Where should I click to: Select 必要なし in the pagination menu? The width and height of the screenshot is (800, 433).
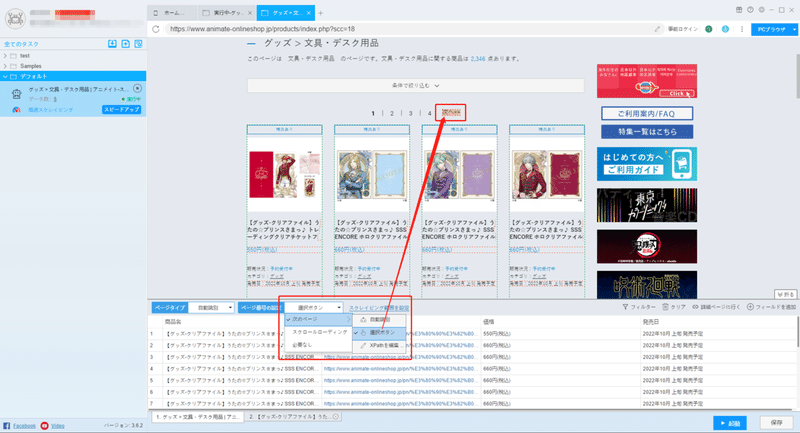pyautogui.click(x=318, y=345)
